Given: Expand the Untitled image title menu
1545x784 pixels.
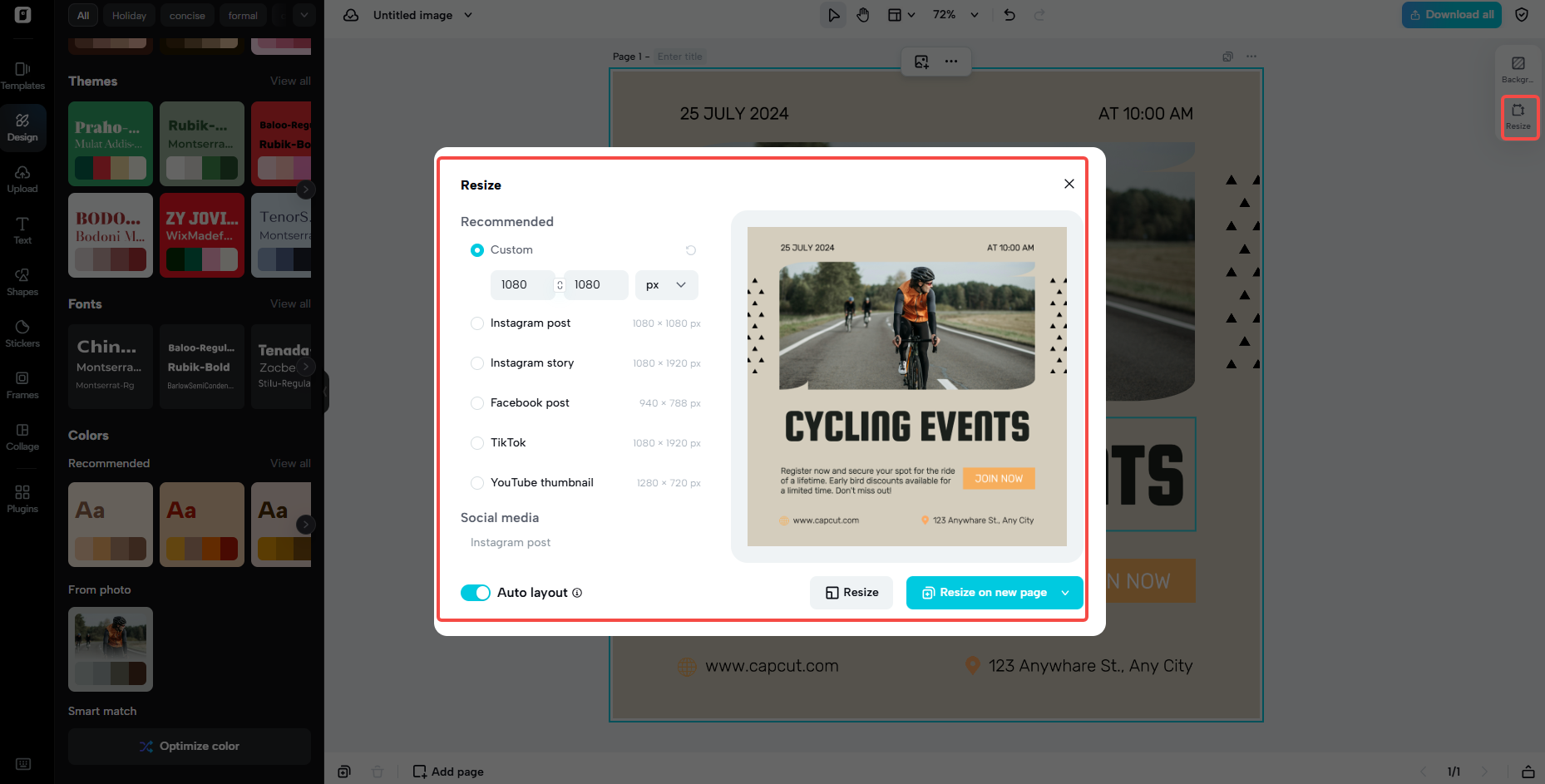Looking at the screenshot, I should click(468, 15).
